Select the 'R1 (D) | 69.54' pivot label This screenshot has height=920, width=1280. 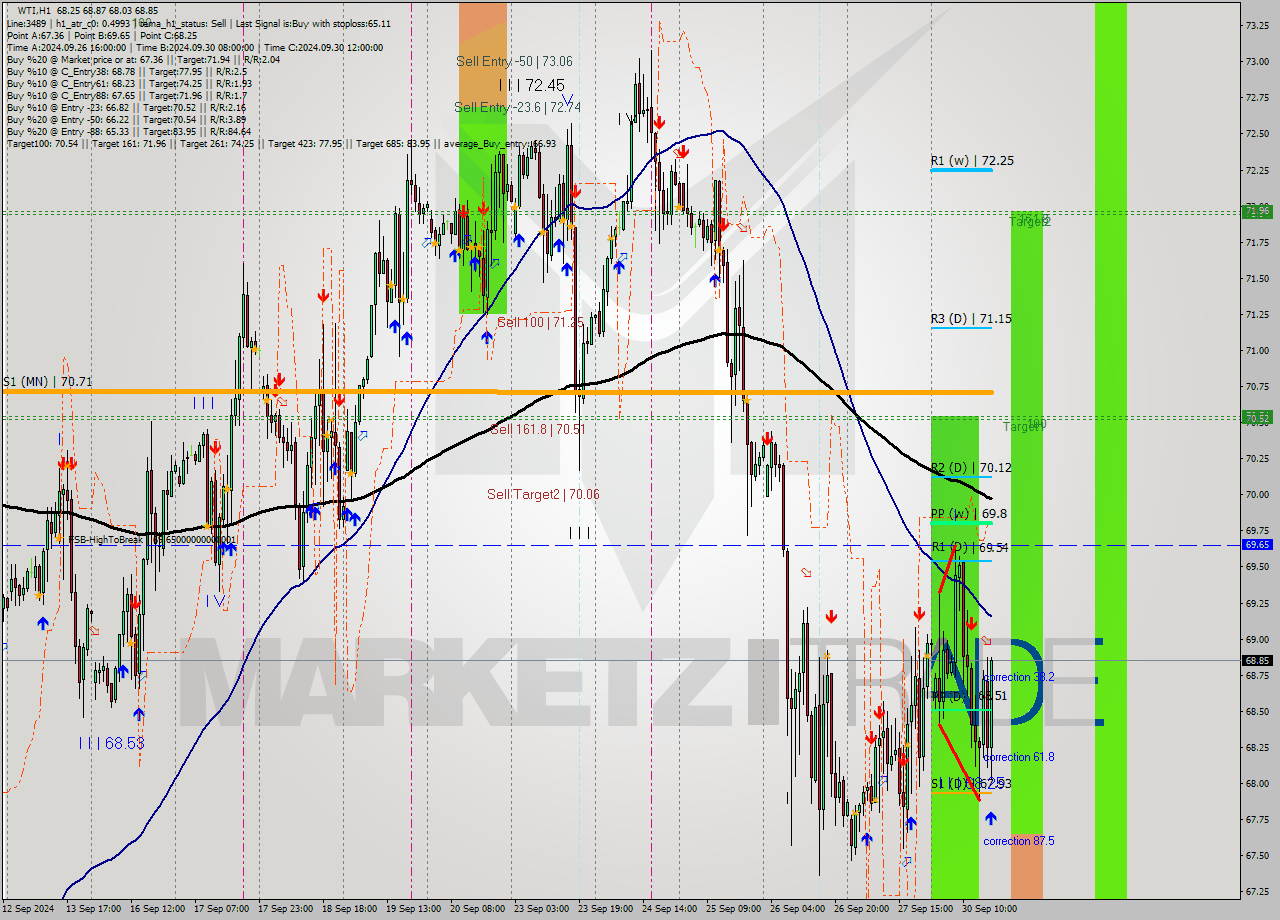(x=969, y=548)
